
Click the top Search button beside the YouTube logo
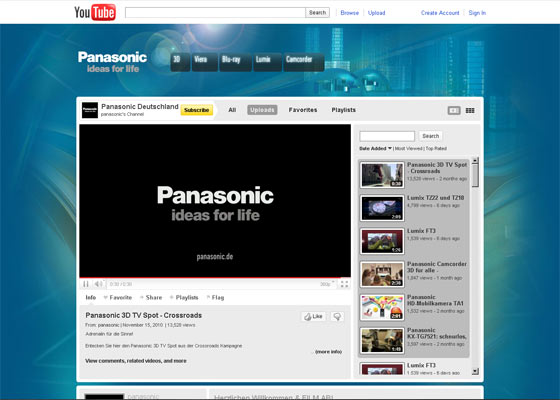coord(318,12)
